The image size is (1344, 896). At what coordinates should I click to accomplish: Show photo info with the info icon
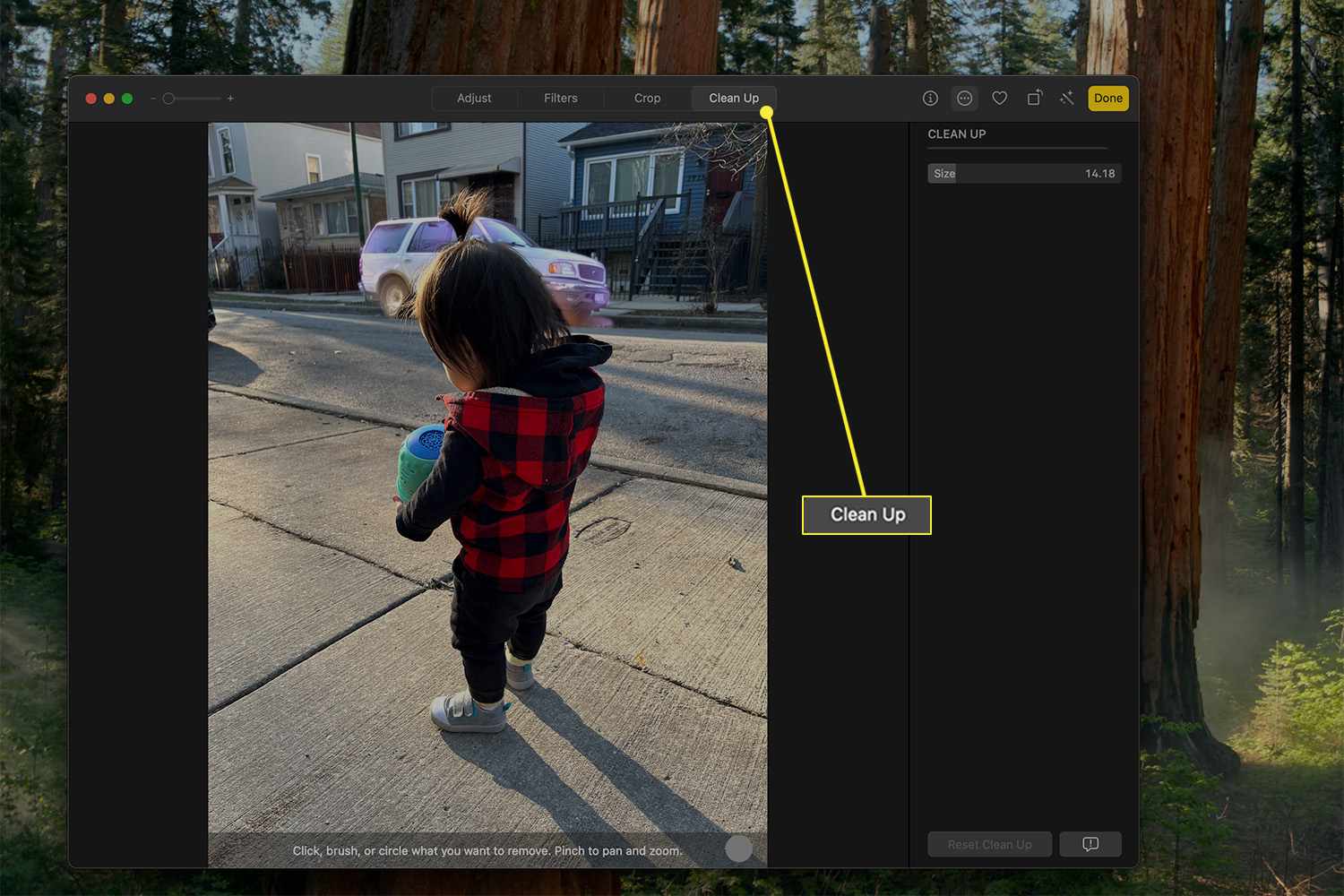pyautogui.click(x=930, y=99)
